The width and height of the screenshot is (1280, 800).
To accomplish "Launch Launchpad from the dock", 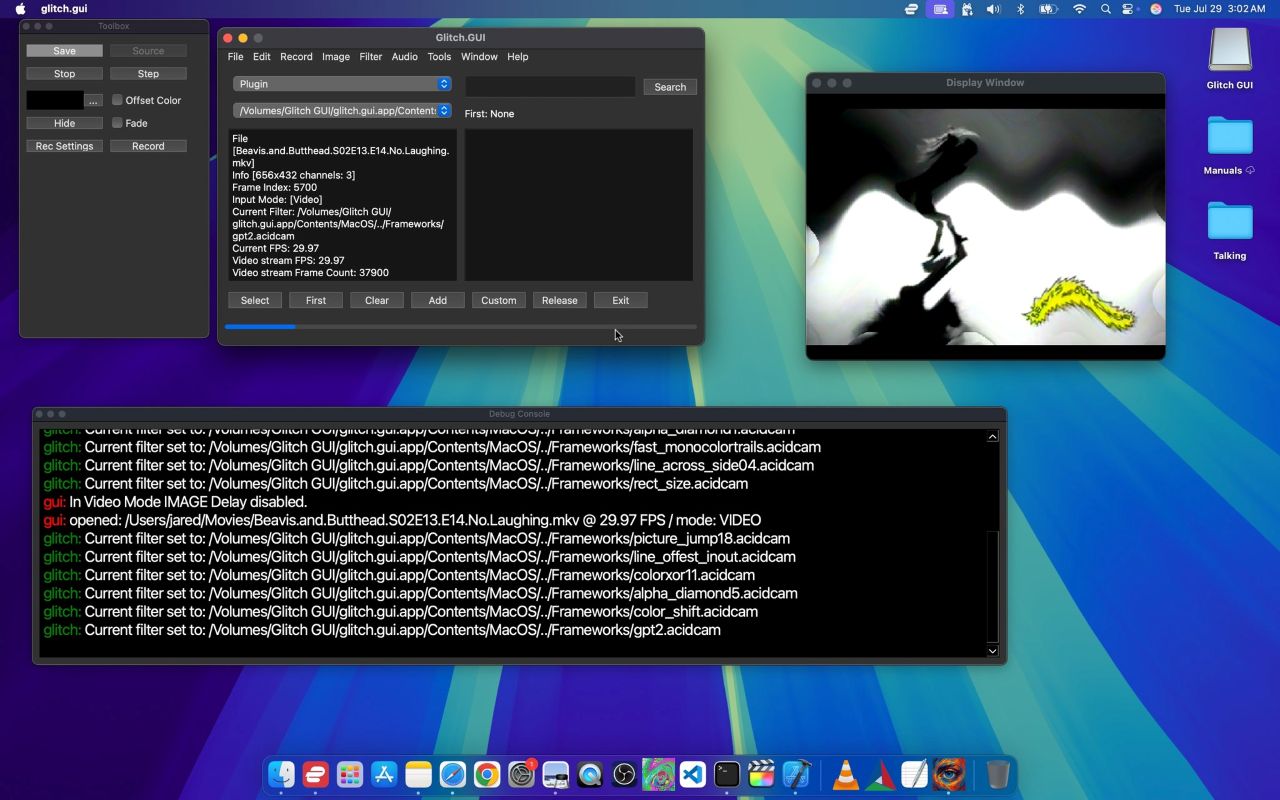I will 350,774.
